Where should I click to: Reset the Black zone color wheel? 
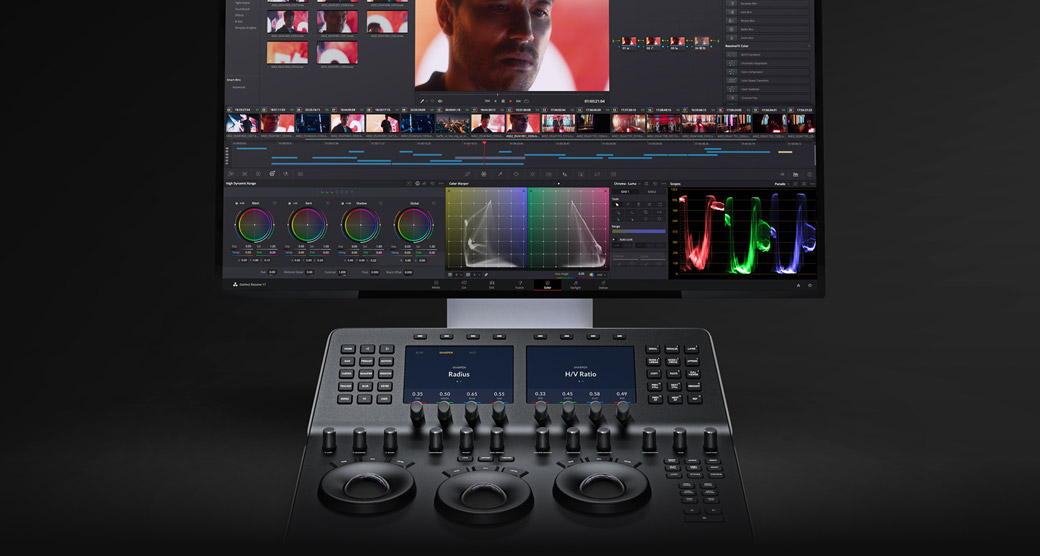coord(275,203)
